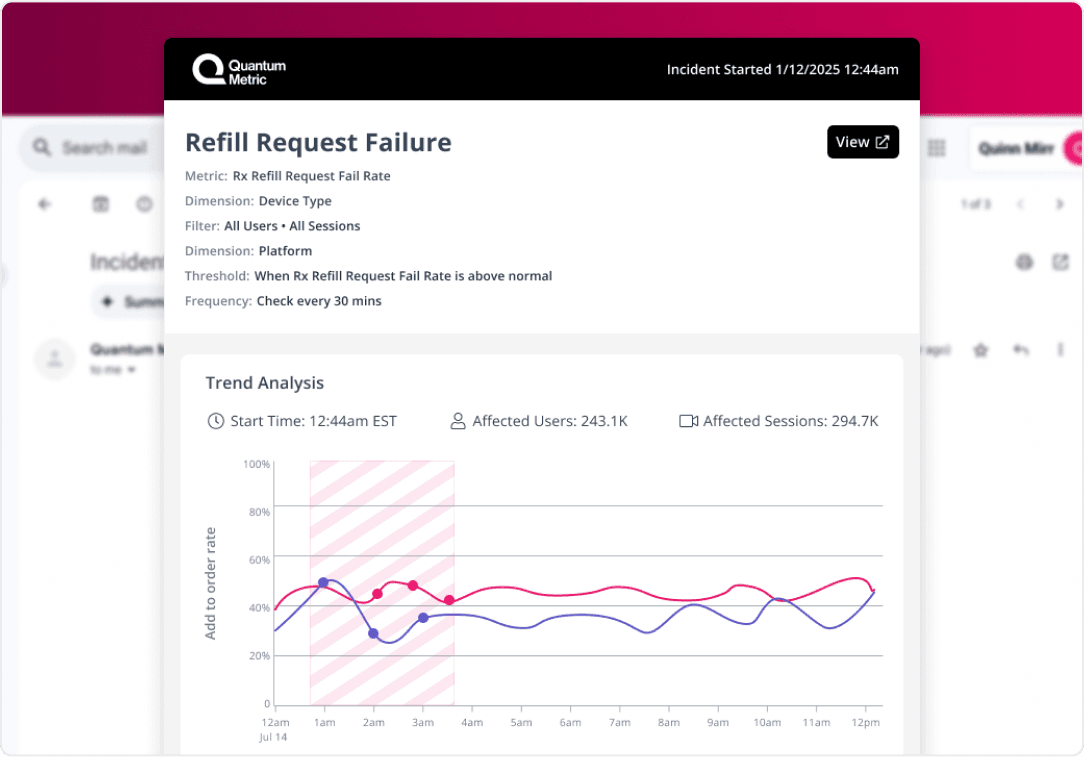Print the email with printer icon
Image resolution: width=1084 pixels, height=757 pixels.
(x=1023, y=262)
